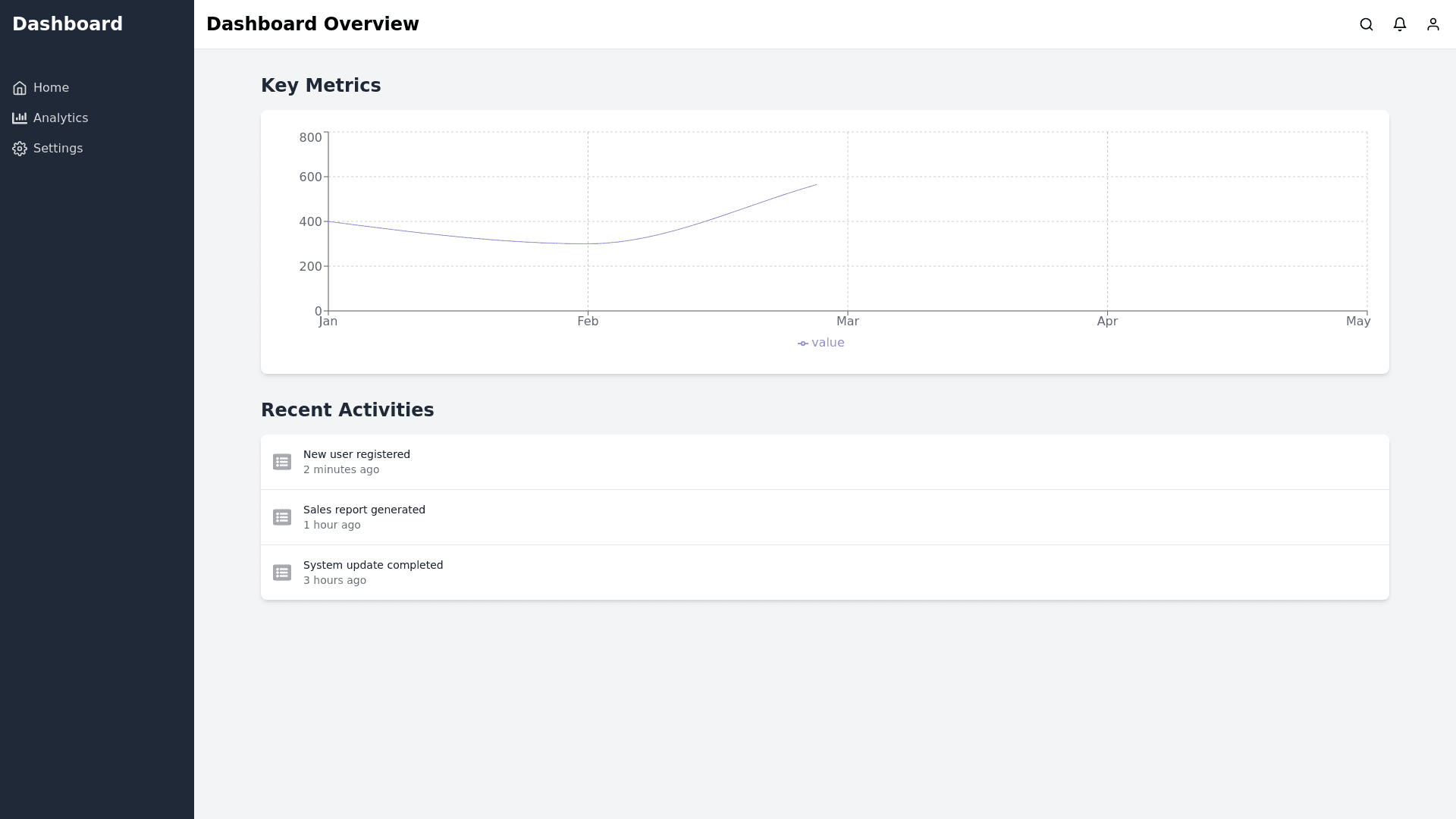
Task: Click the Settings gear icon
Action: (20, 149)
